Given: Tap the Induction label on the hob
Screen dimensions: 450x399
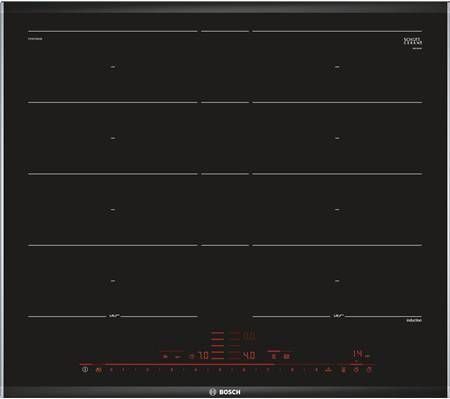Looking at the screenshot, I should tap(414, 320).
